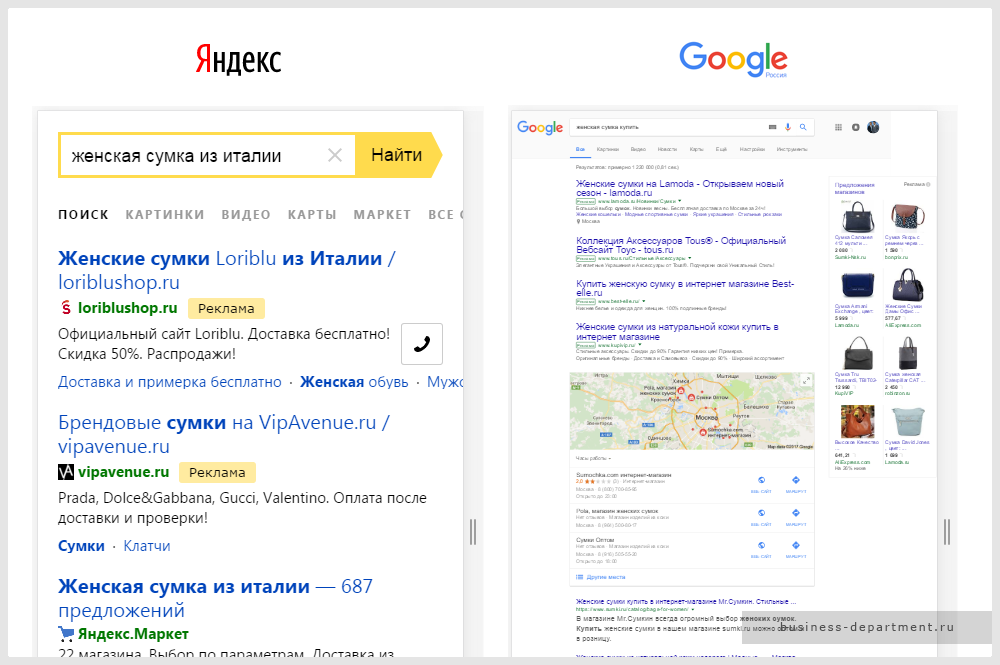1000x665 pixels.
Task: Click the large Google Россия logo heading
Action: (733, 59)
